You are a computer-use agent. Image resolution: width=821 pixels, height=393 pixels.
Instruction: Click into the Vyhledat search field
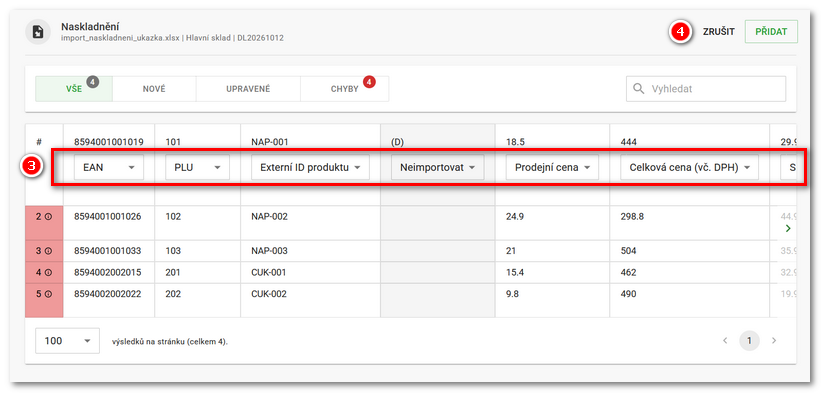706,89
